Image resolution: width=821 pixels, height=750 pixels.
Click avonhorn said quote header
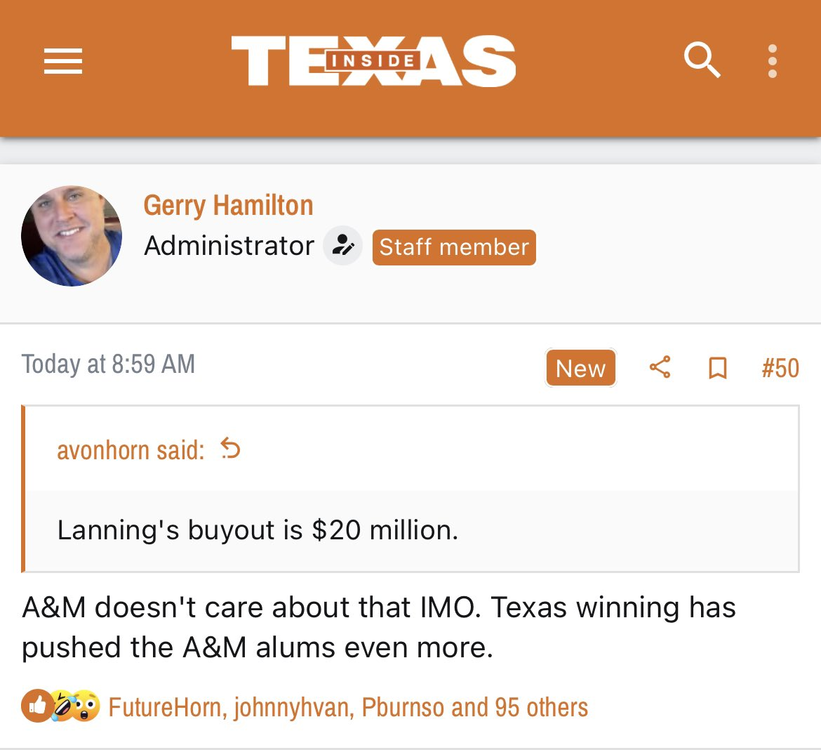[x=130, y=450]
